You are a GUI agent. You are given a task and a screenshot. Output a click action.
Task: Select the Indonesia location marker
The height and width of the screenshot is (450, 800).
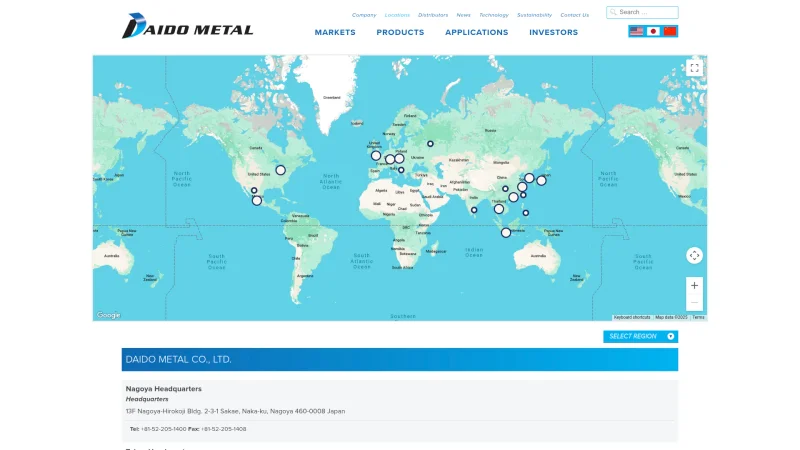pyautogui.click(x=506, y=233)
